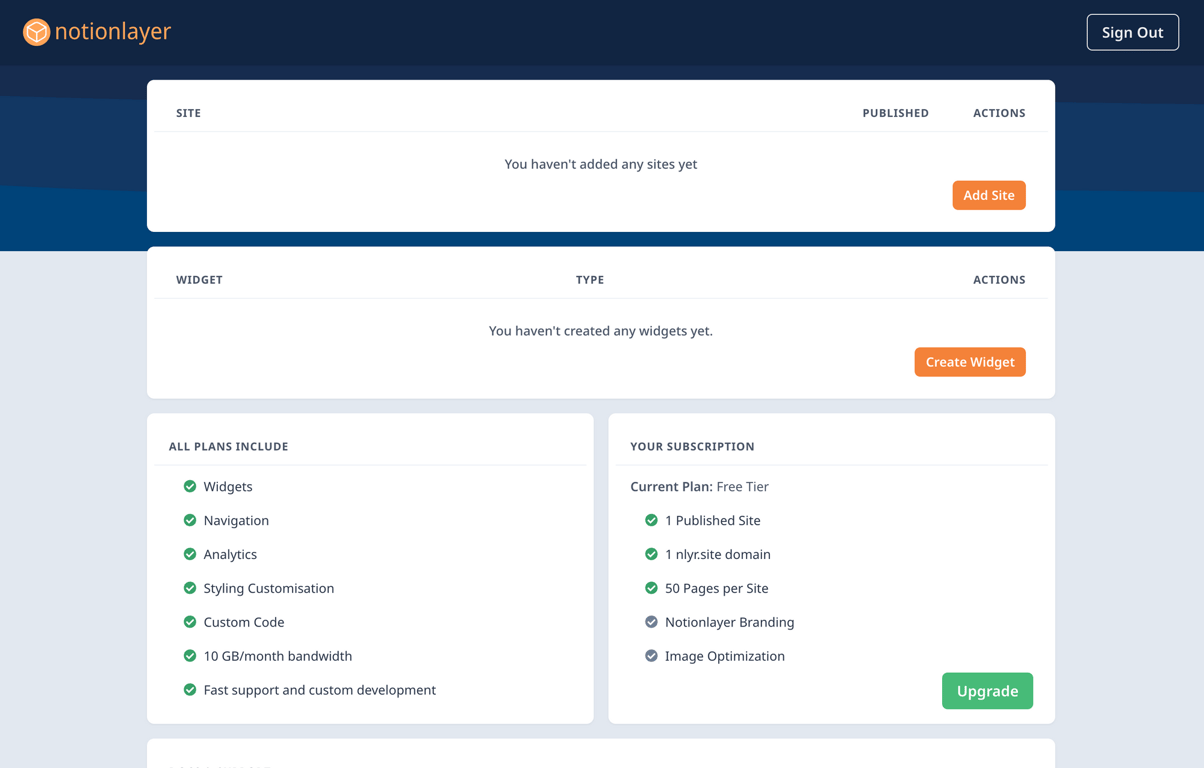
Task: Click the Analytics feature text
Action: 230,555
